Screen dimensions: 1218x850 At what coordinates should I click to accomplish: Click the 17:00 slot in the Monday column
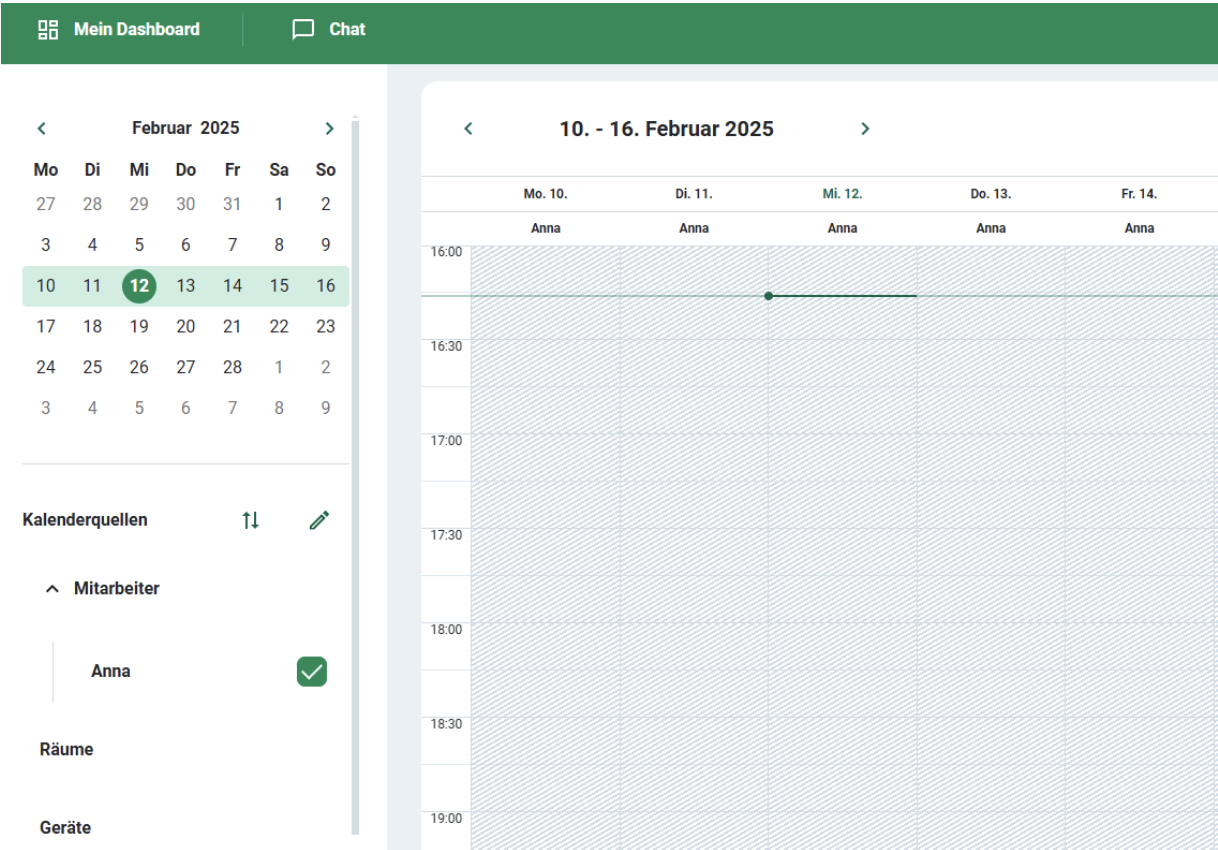[x=546, y=458]
